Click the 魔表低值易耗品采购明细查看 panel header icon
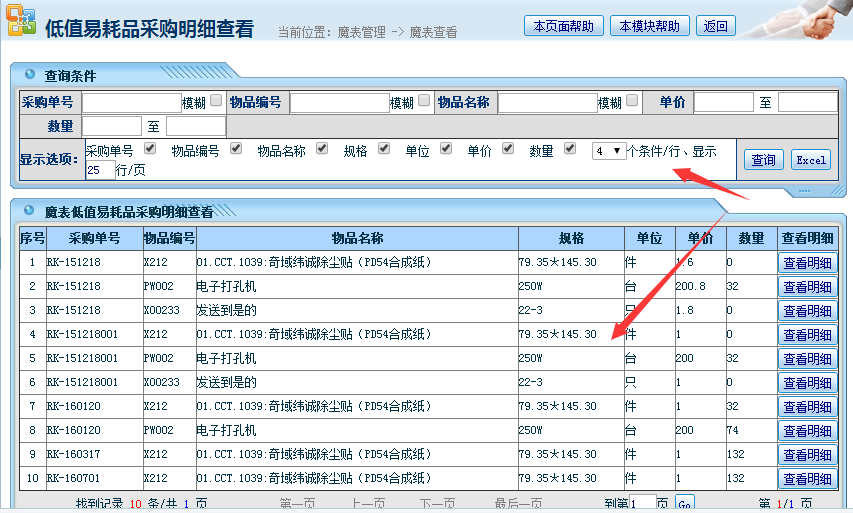 point(29,212)
